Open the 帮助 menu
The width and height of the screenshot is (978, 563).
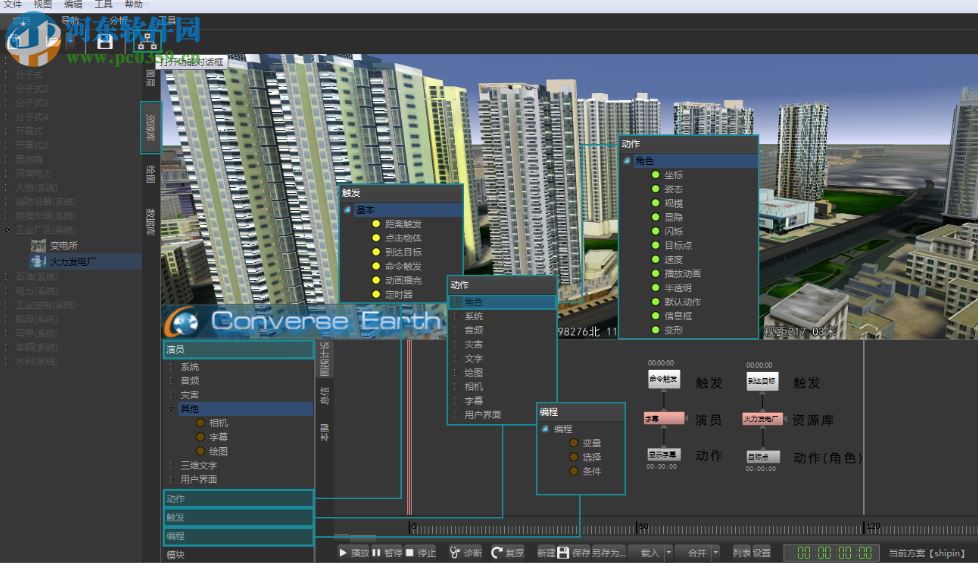(x=134, y=5)
